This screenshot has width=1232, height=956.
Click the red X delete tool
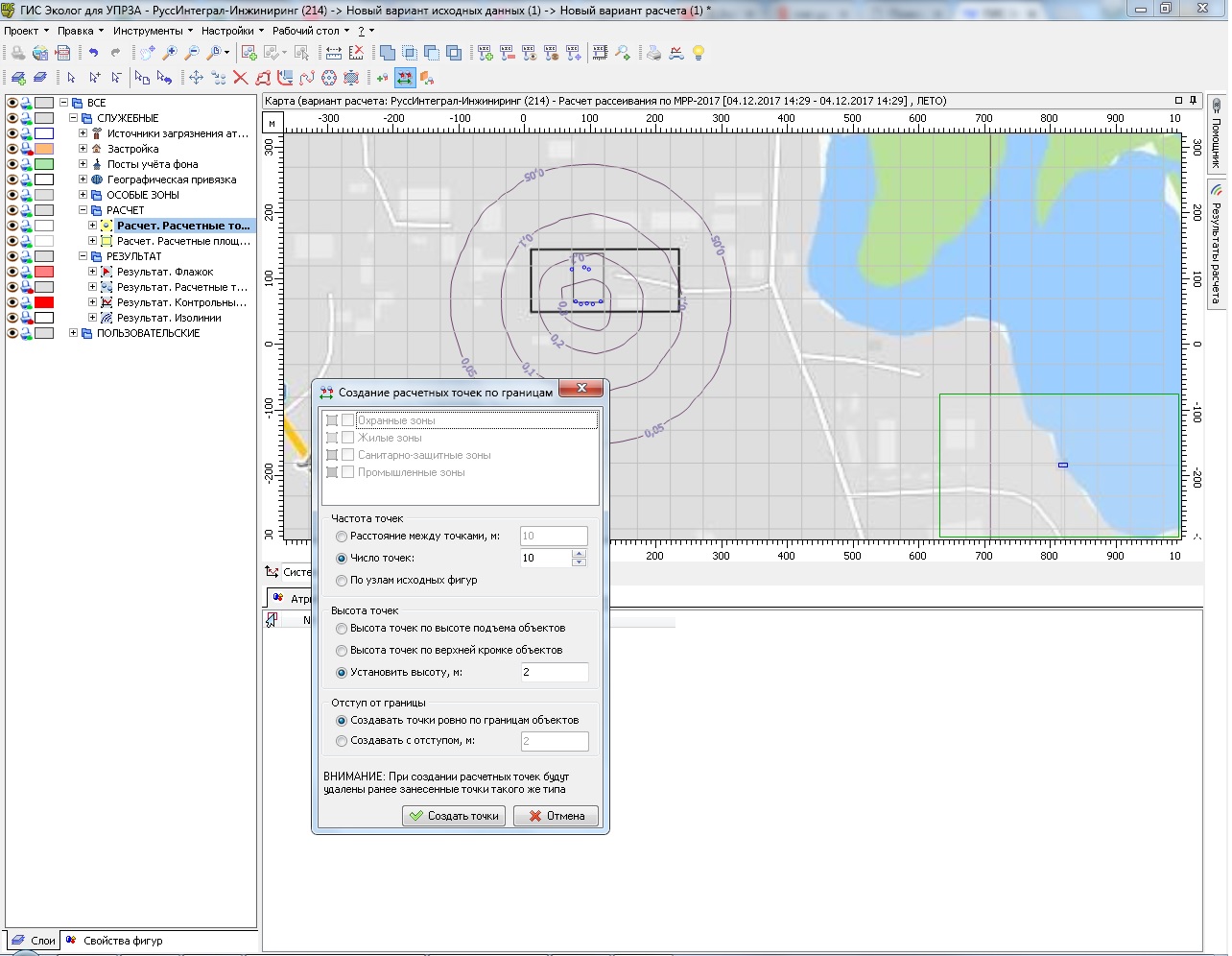tap(240, 78)
